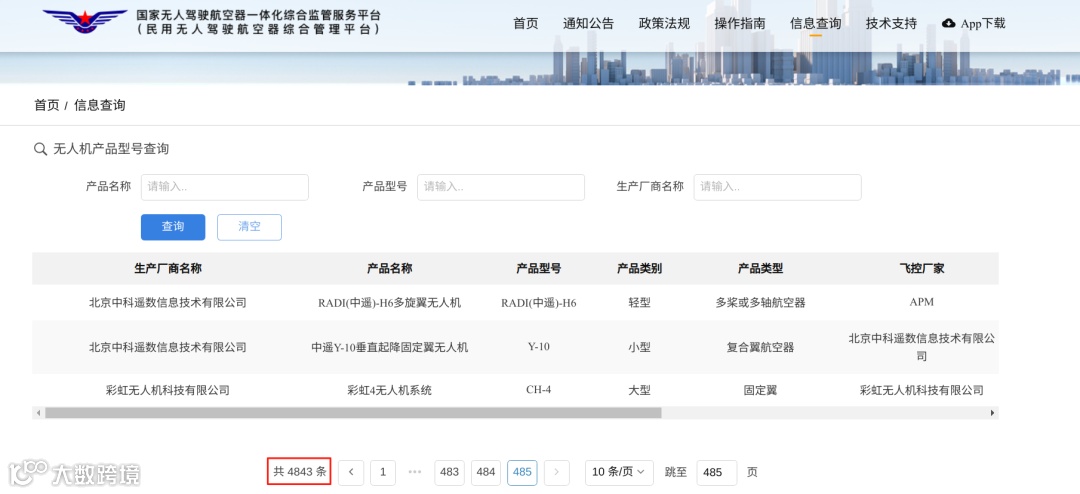Click the 轻型 category cell
The width and height of the screenshot is (1080, 494).
coord(639,302)
